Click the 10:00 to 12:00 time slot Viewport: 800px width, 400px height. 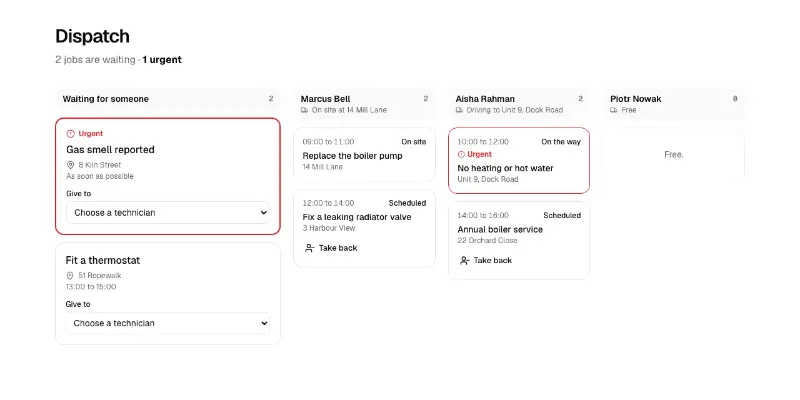483,142
